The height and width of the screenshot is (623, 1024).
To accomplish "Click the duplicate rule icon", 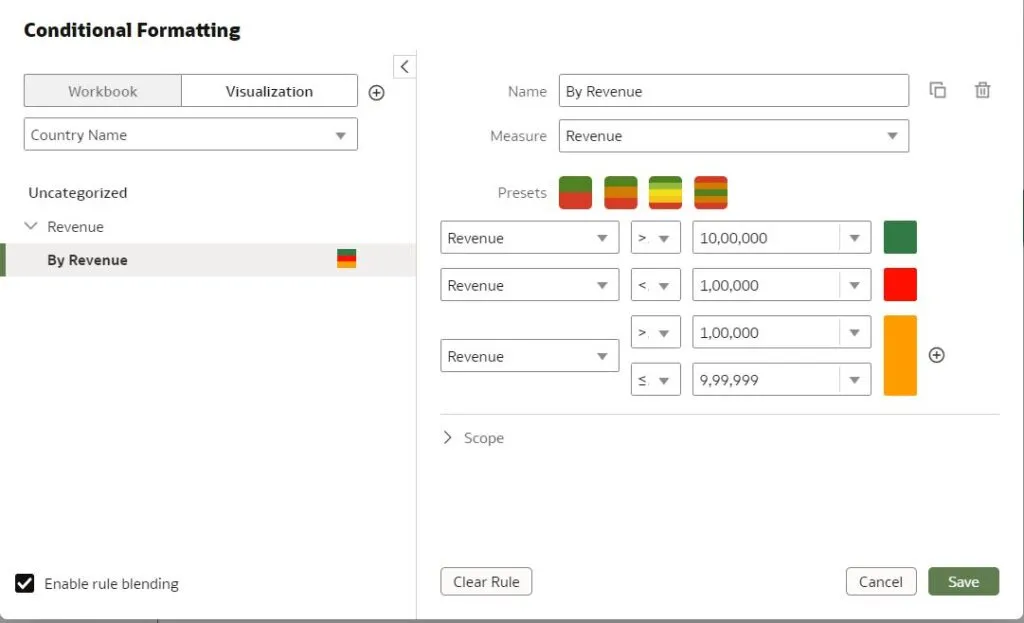I will [938, 91].
